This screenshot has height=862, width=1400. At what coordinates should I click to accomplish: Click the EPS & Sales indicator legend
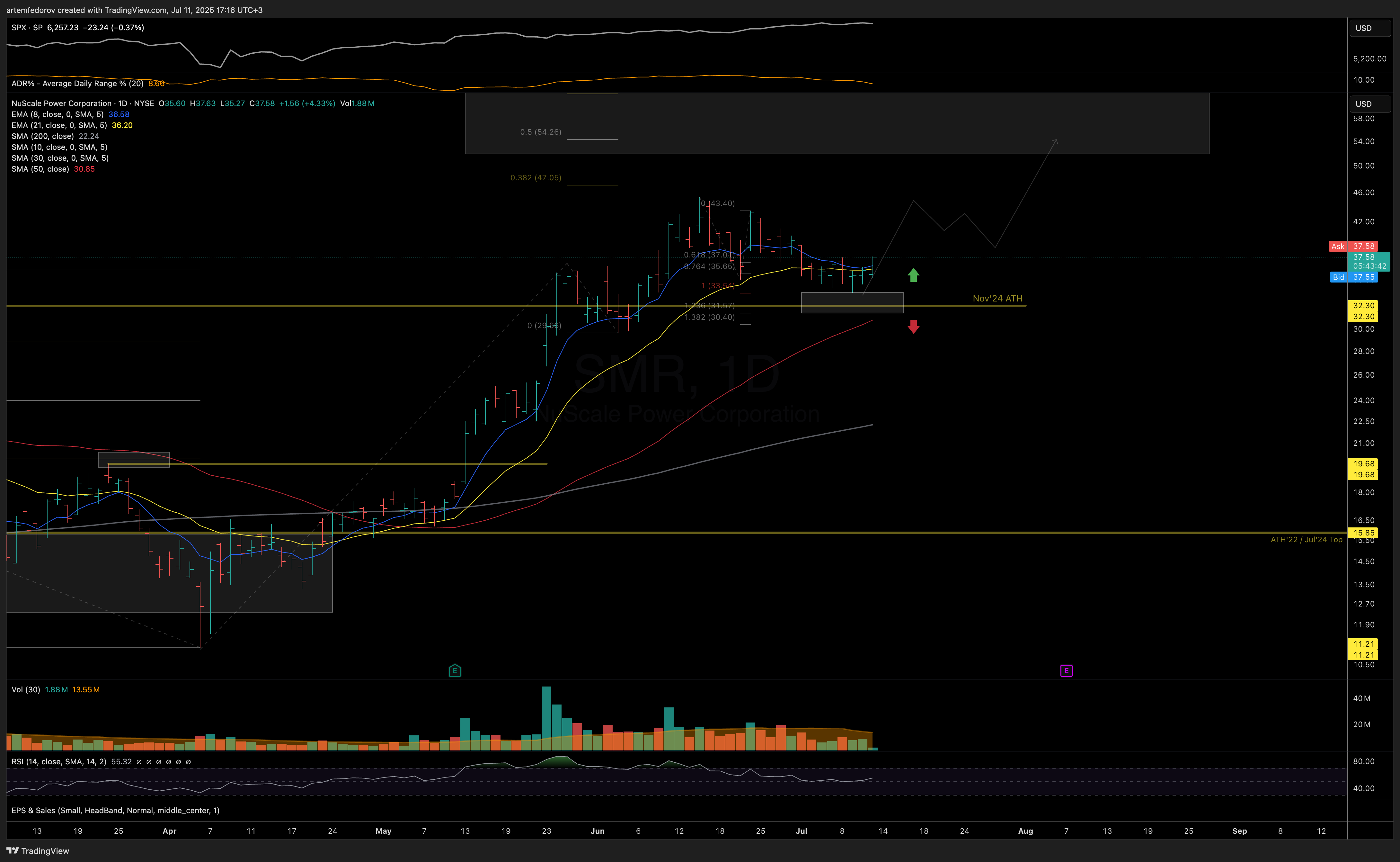click(115, 810)
